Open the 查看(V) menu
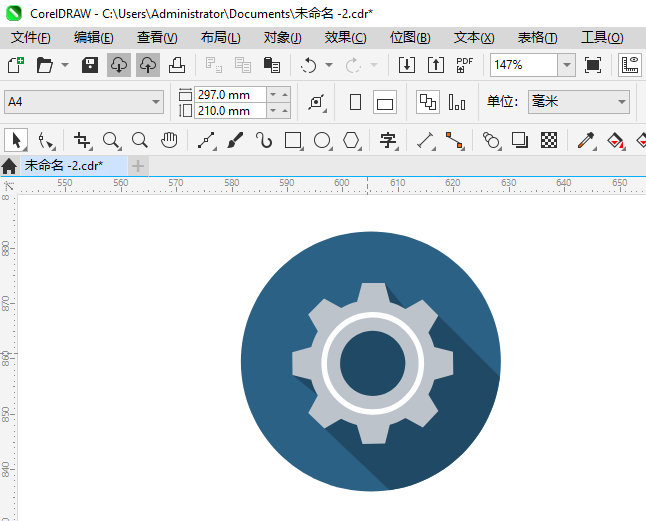Viewport: 646px width, 521px height. click(157, 37)
